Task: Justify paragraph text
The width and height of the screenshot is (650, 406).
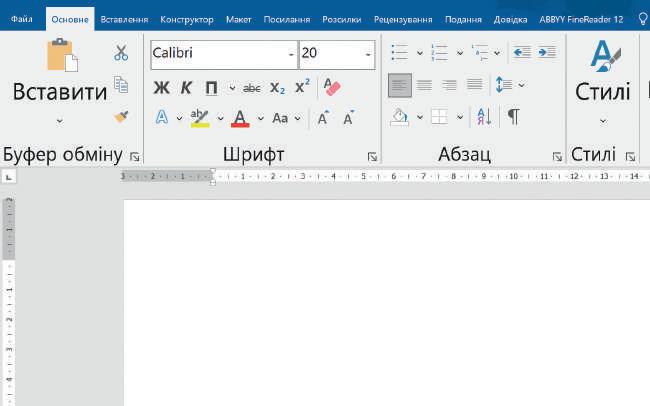Action: pos(475,84)
